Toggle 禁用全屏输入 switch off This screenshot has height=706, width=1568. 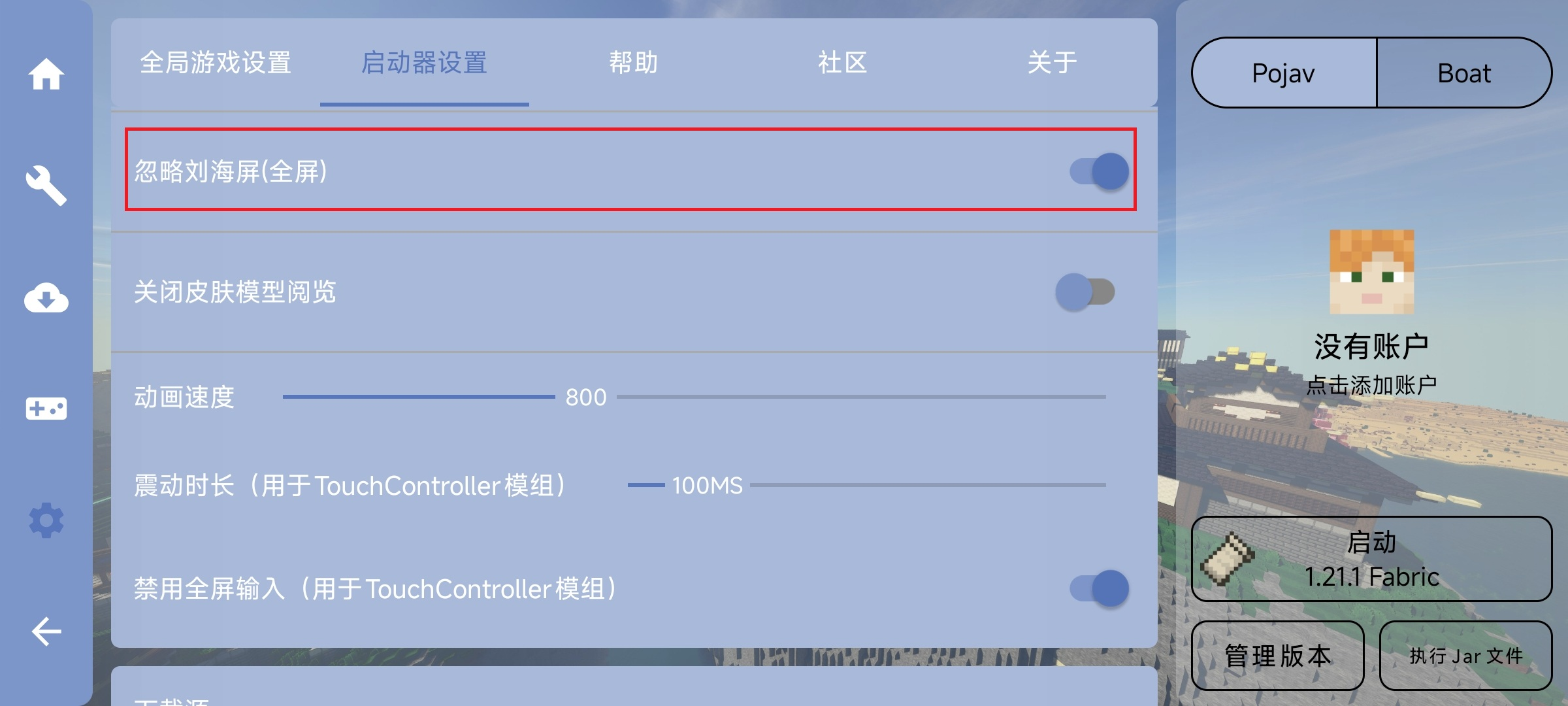[x=1099, y=588]
